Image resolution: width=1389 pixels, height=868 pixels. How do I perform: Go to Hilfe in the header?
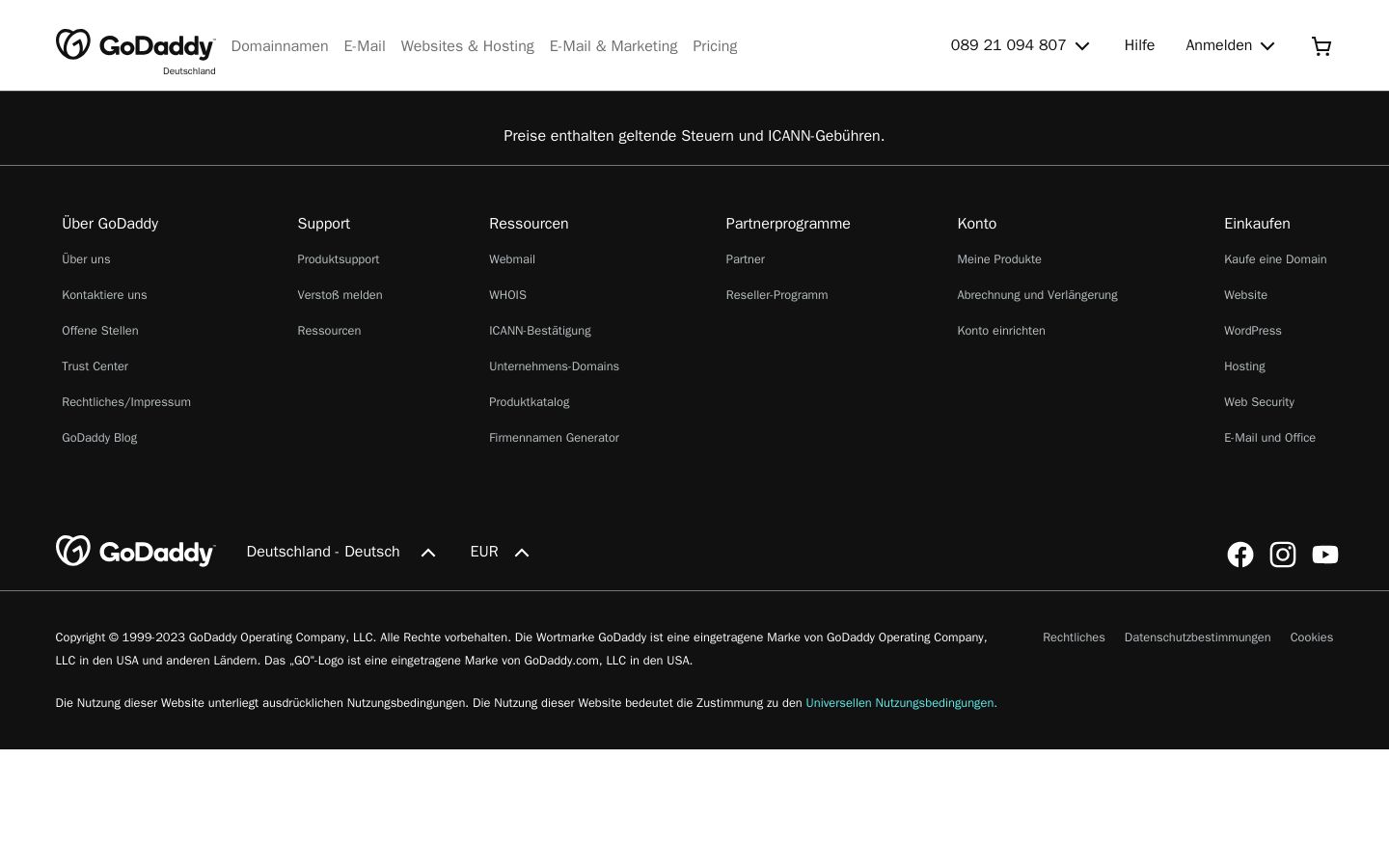1139,45
